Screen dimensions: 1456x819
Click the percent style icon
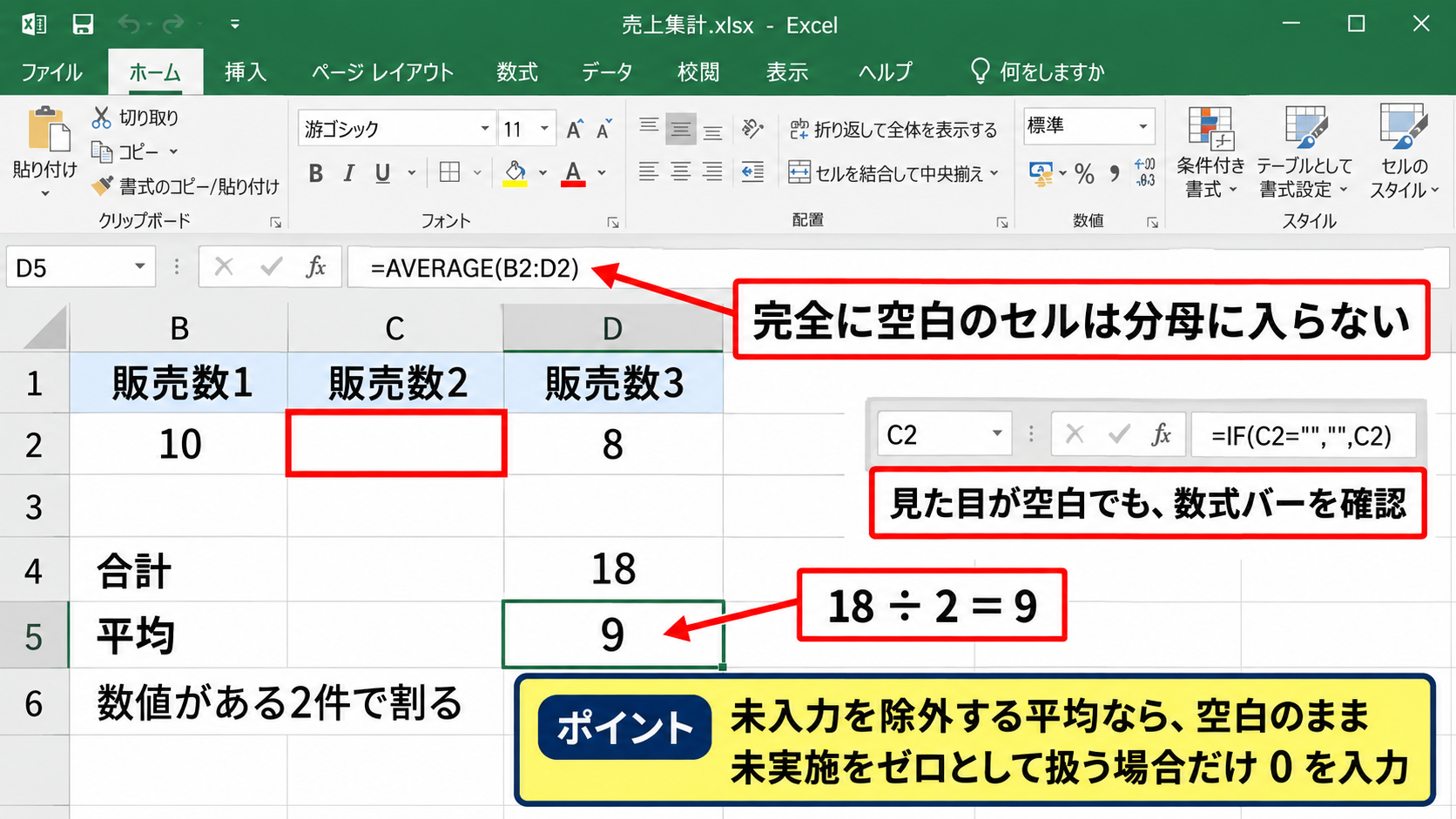click(1084, 173)
